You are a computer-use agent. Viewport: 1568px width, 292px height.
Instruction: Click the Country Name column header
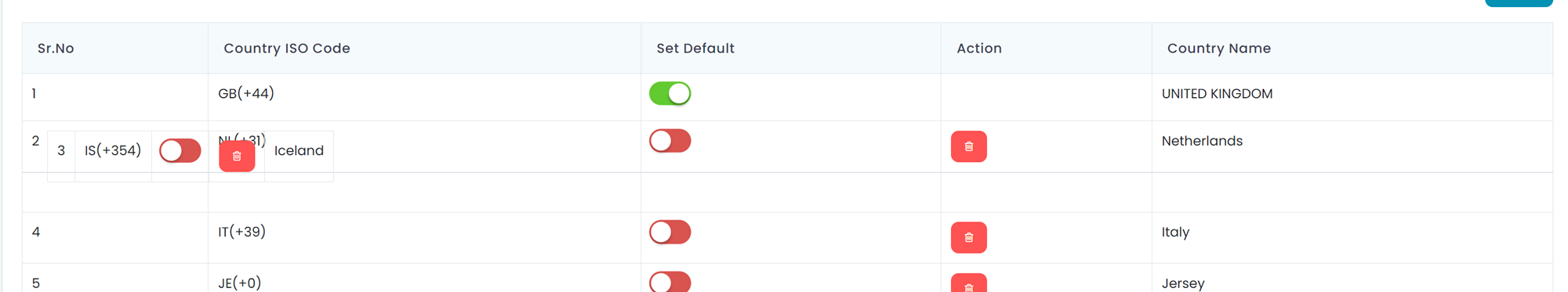pos(1219,49)
